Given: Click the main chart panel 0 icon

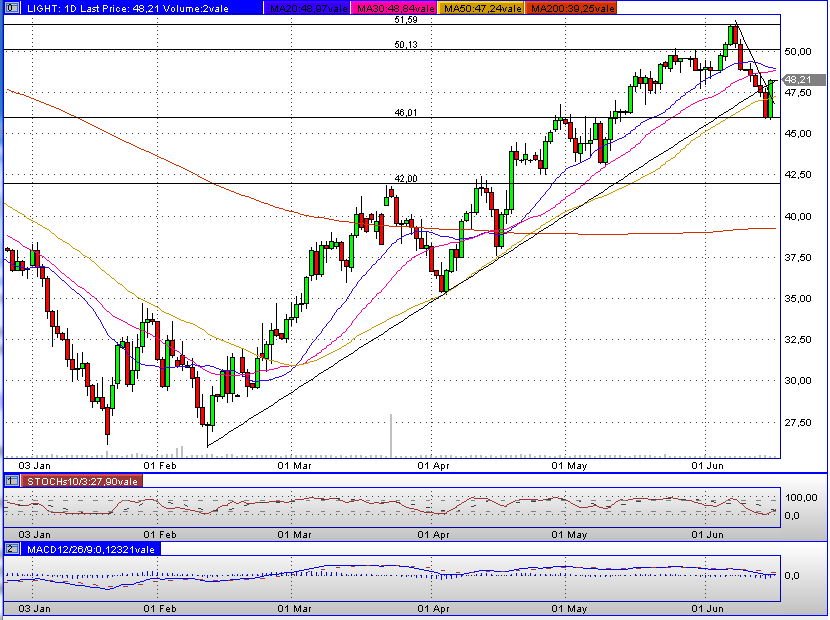Looking at the screenshot, I should click(12, 8).
